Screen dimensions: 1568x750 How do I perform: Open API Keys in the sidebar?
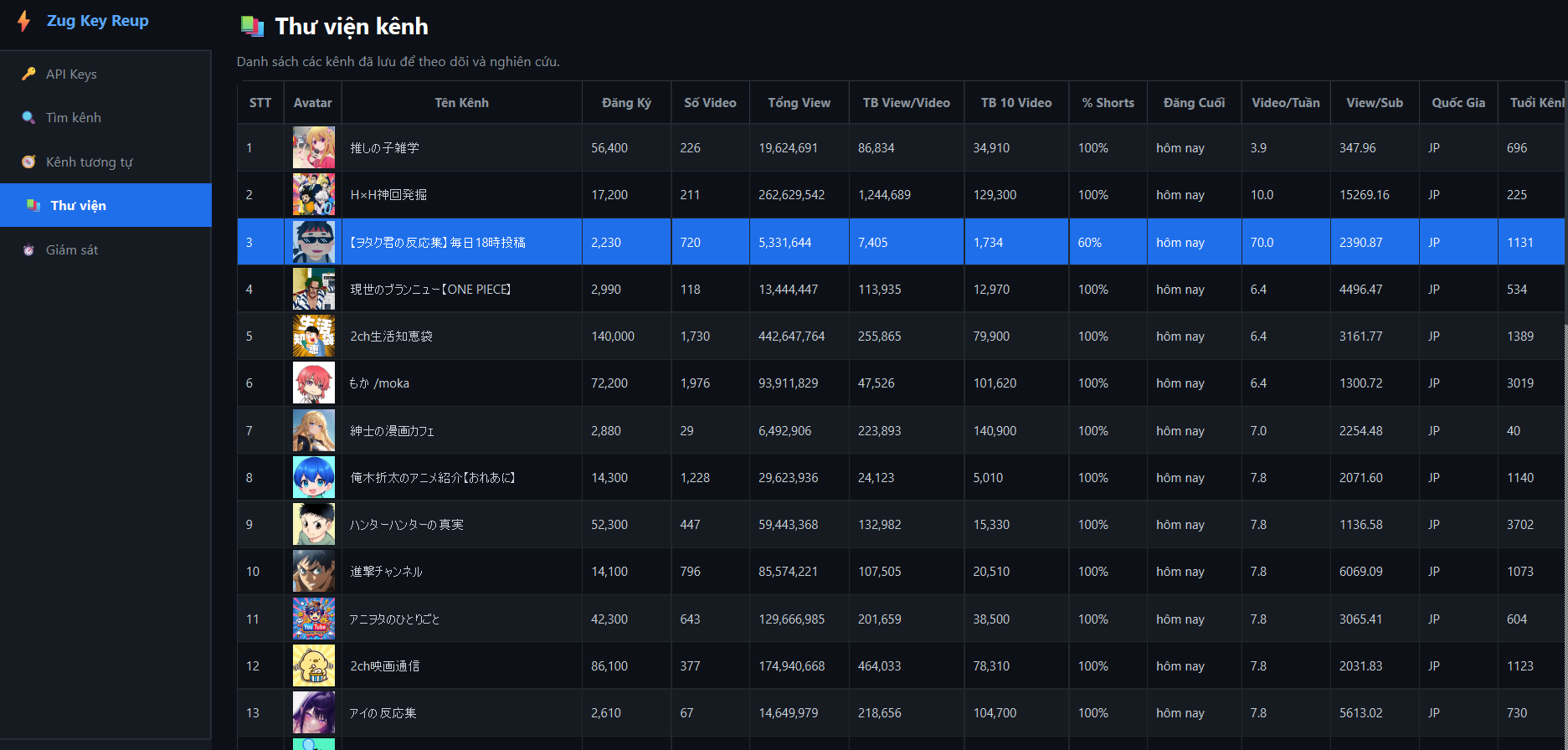pos(105,74)
